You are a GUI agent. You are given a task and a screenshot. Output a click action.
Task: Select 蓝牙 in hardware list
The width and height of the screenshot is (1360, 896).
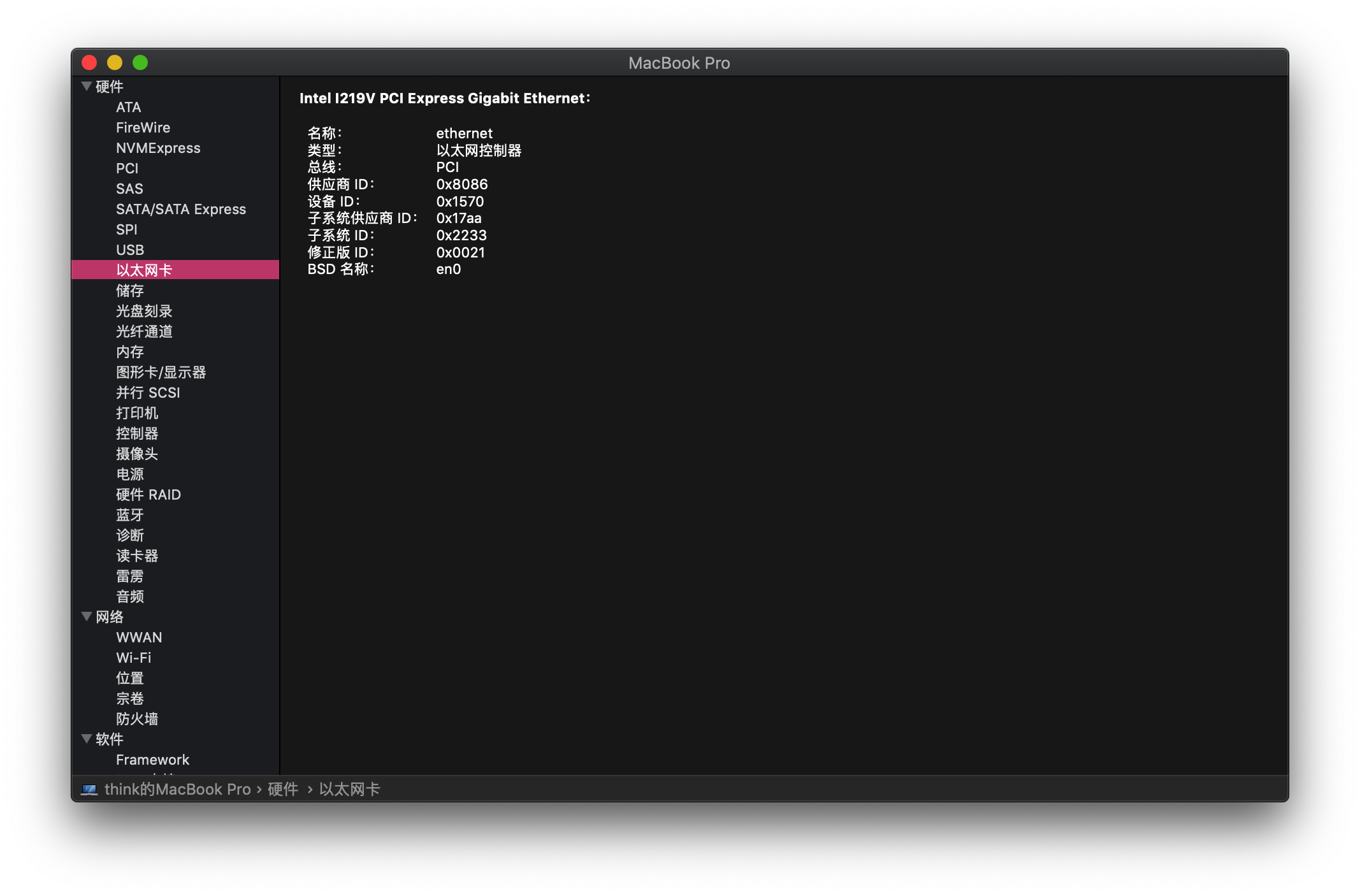(x=130, y=515)
